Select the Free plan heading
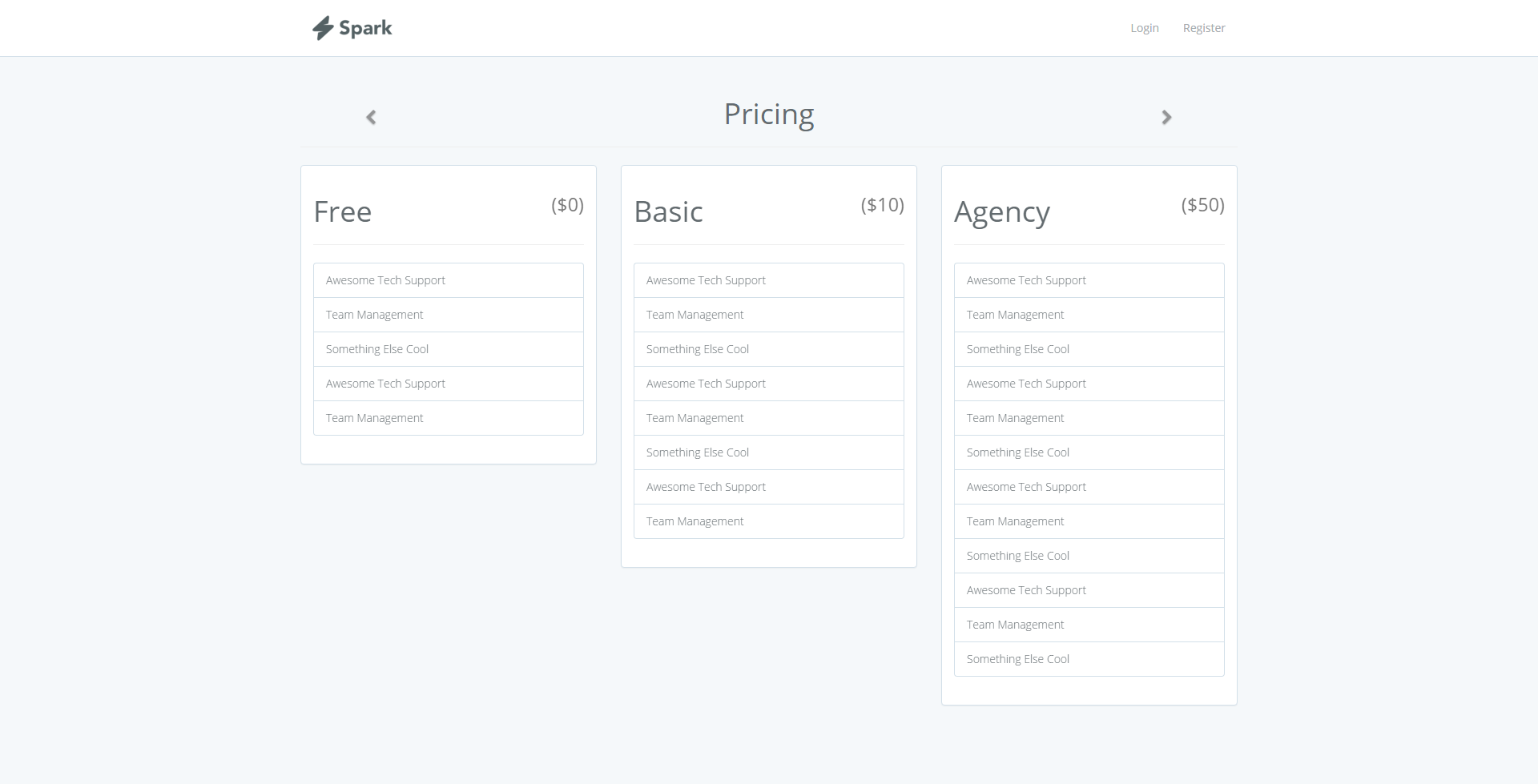The image size is (1538, 784). [343, 212]
